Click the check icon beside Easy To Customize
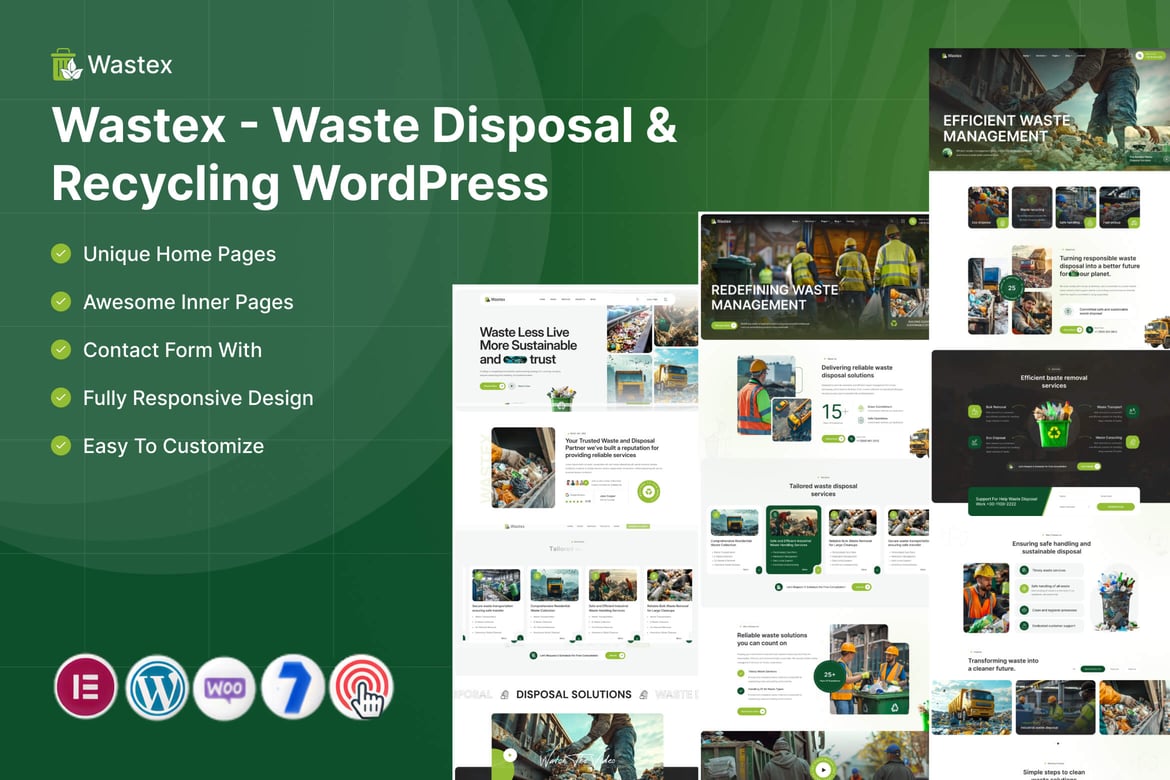The width and height of the screenshot is (1170, 780). point(61,446)
